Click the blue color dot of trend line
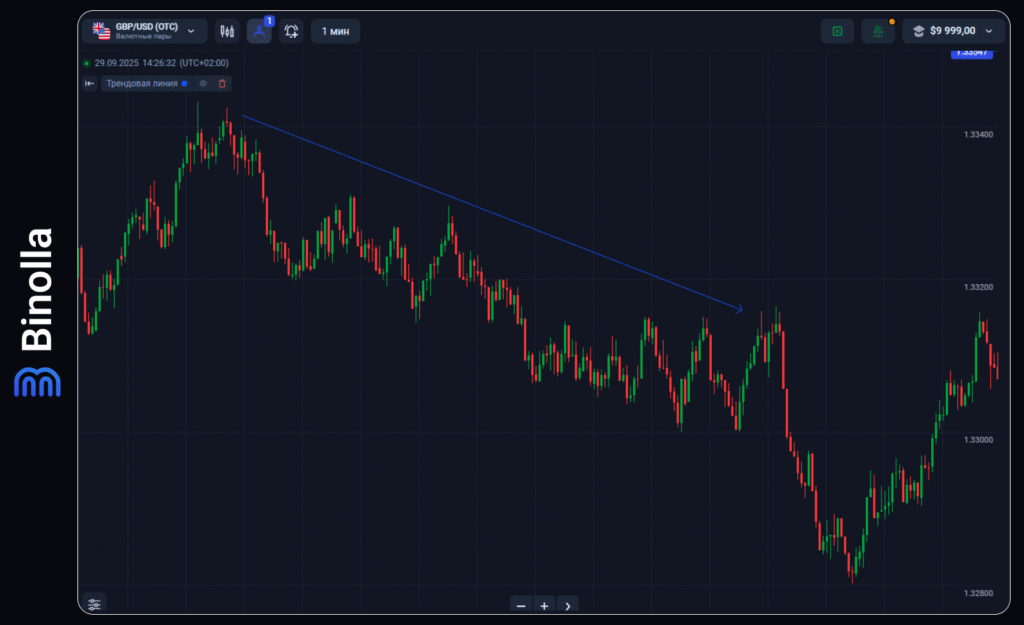 click(x=184, y=84)
